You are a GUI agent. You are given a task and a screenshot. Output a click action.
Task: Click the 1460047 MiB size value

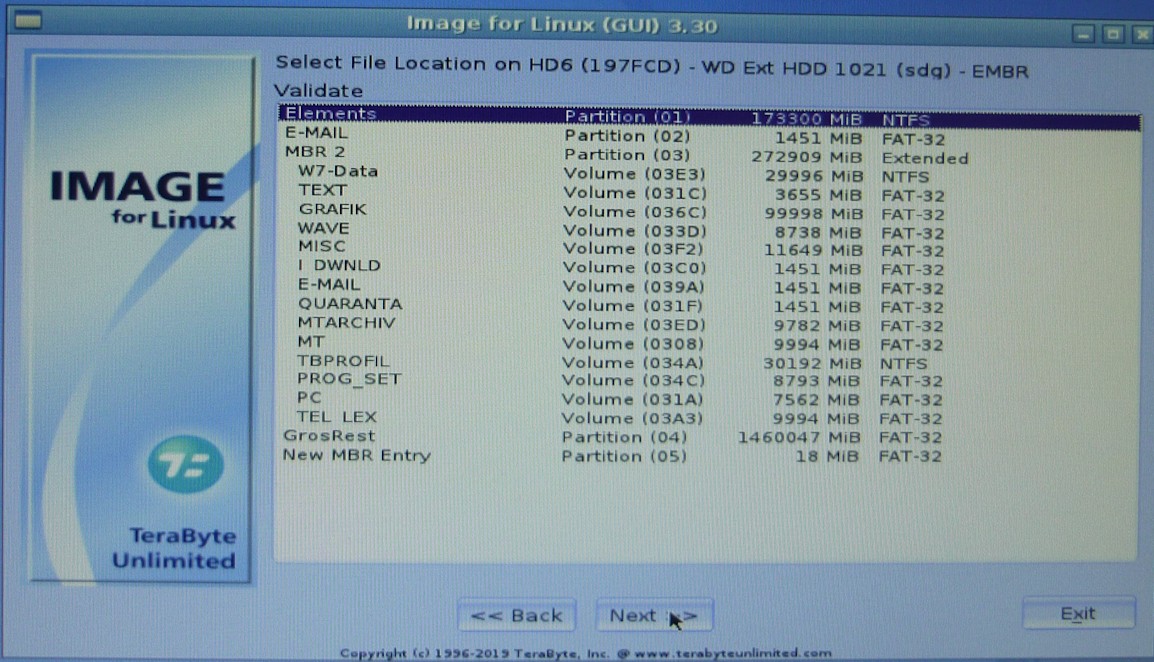tap(799, 437)
